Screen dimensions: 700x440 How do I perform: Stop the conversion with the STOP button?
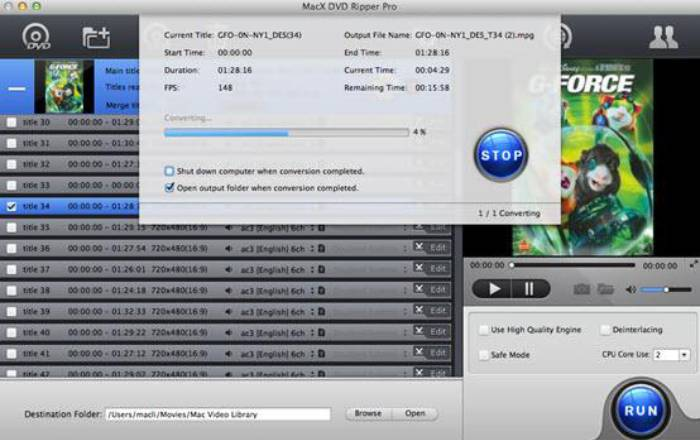tap(501, 155)
